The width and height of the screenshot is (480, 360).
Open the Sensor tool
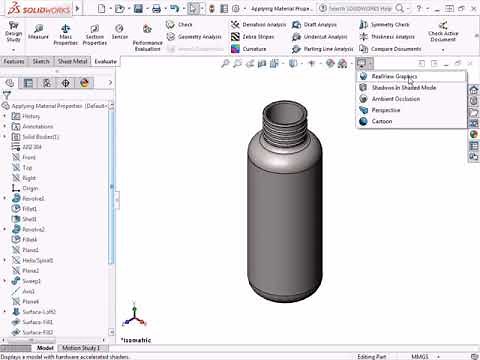tap(120, 32)
